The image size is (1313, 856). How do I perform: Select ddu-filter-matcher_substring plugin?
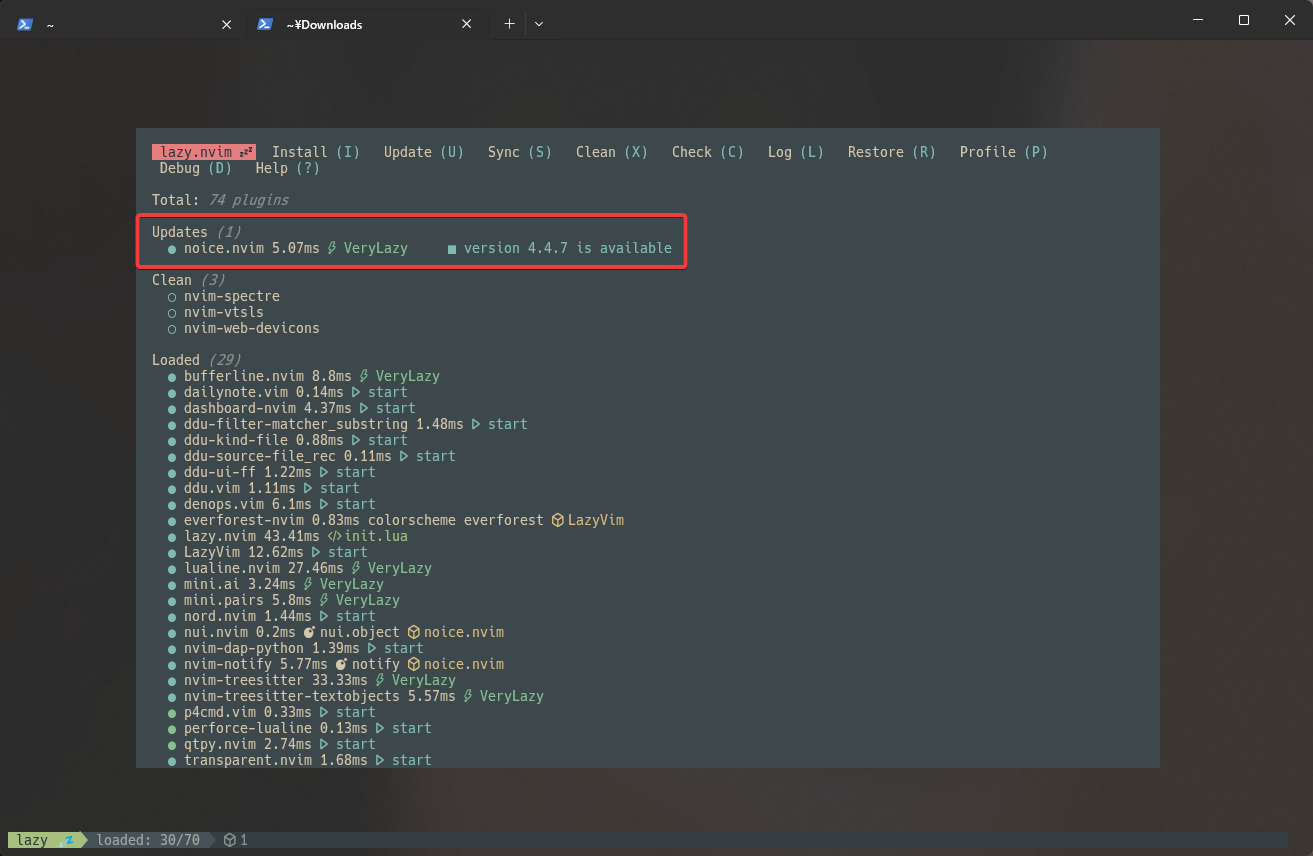point(296,424)
